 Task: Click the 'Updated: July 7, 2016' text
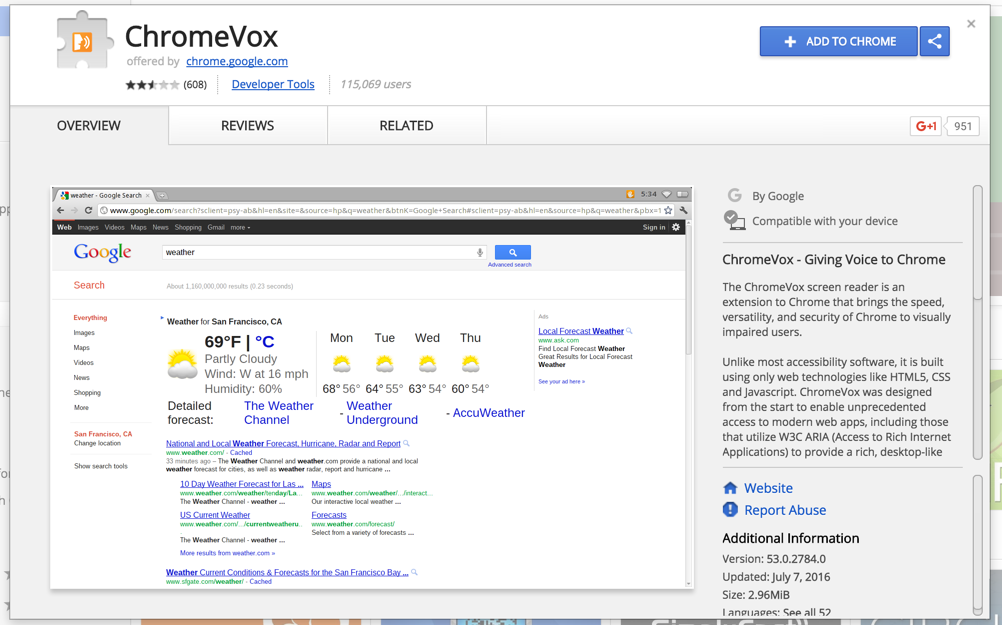(776, 576)
